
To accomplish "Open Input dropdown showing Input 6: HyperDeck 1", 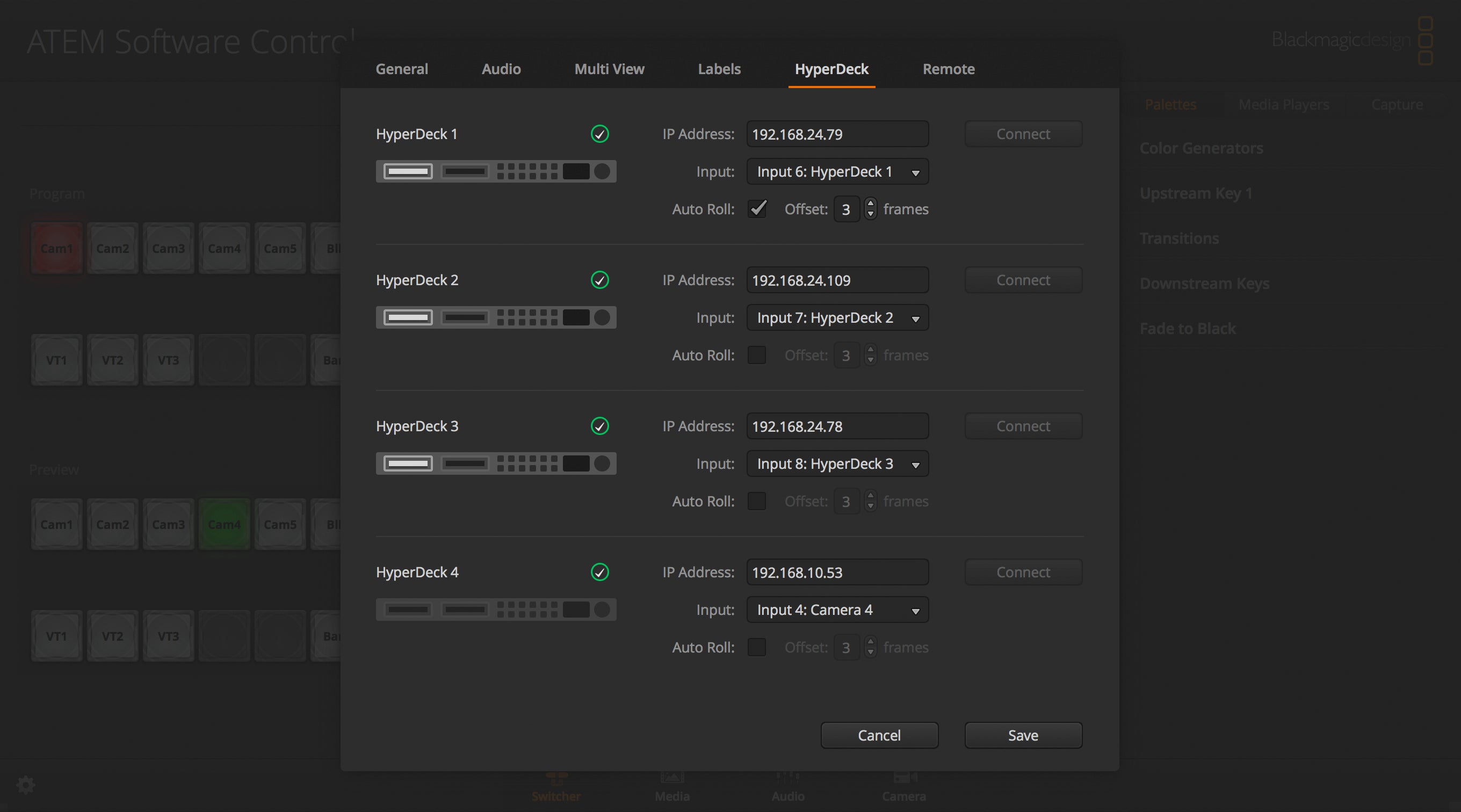I will (x=837, y=171).
